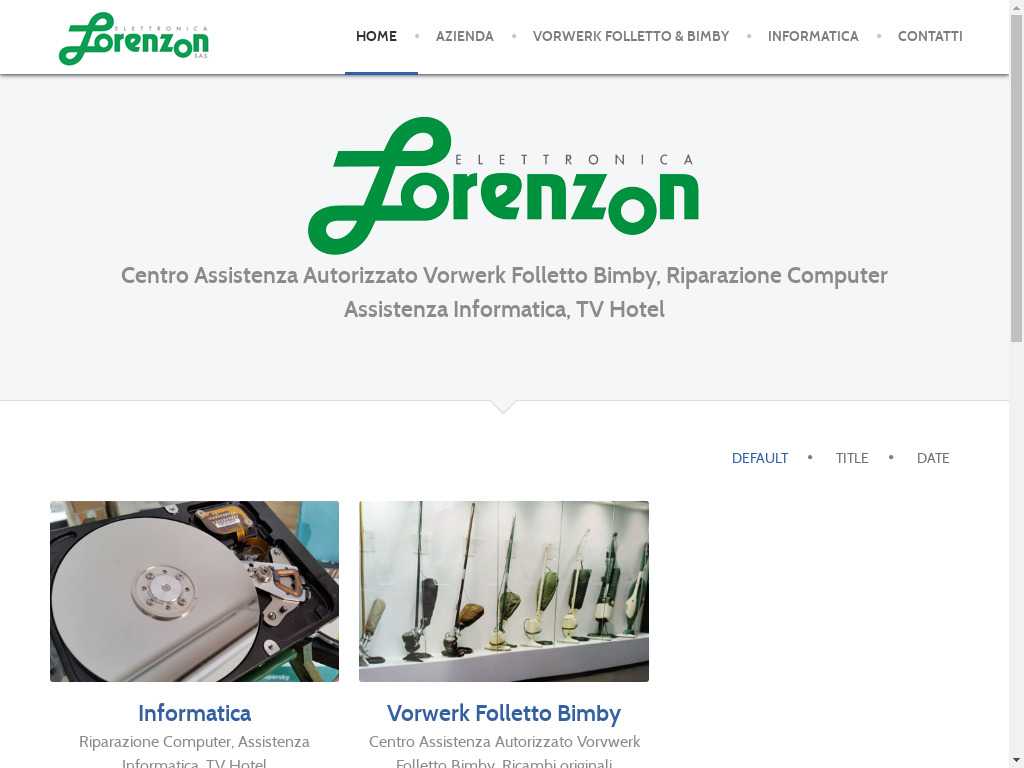This screenshot has height=768, width=1024.
Task: Go to the AZIENDA page
Action: click(464, 37)
